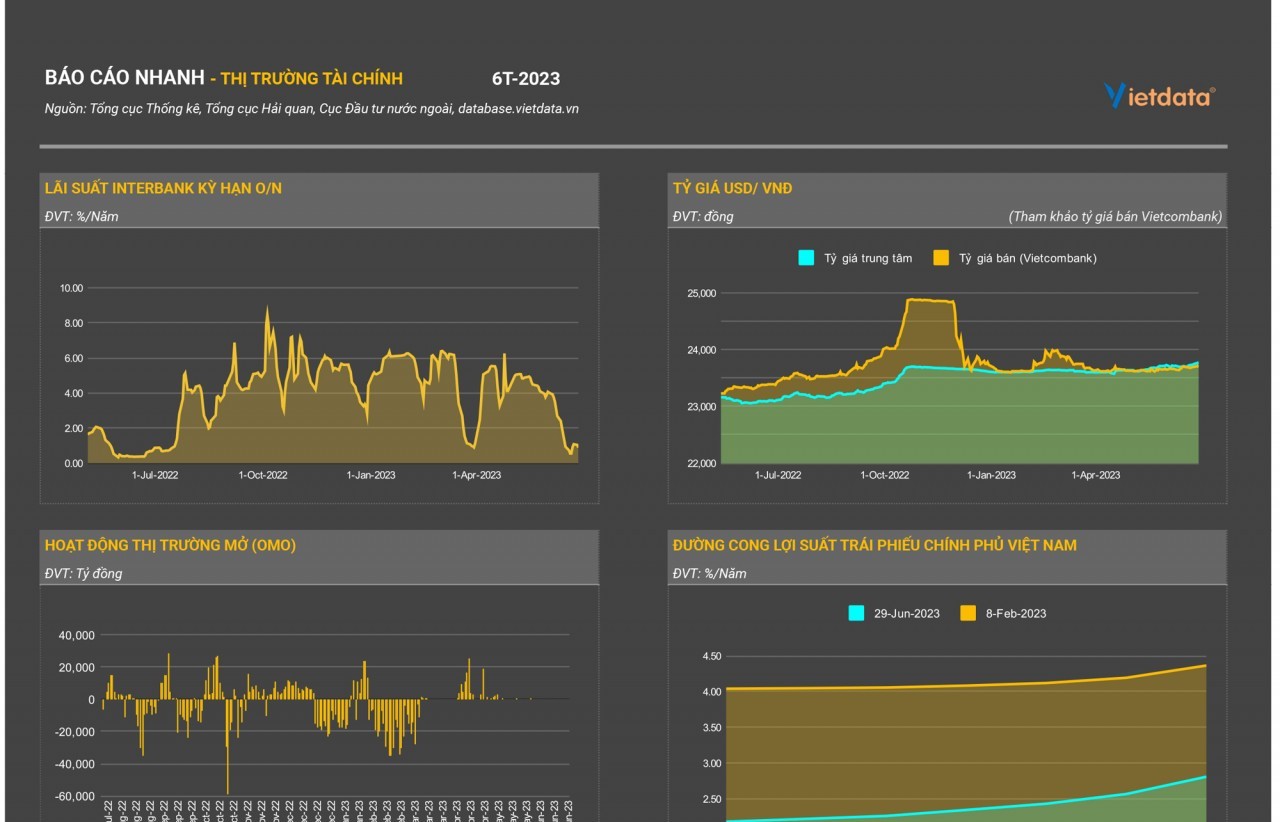Open the database.vietdata.vn source link
Viewport: 1280px width, 822px height.
(518, 108)
